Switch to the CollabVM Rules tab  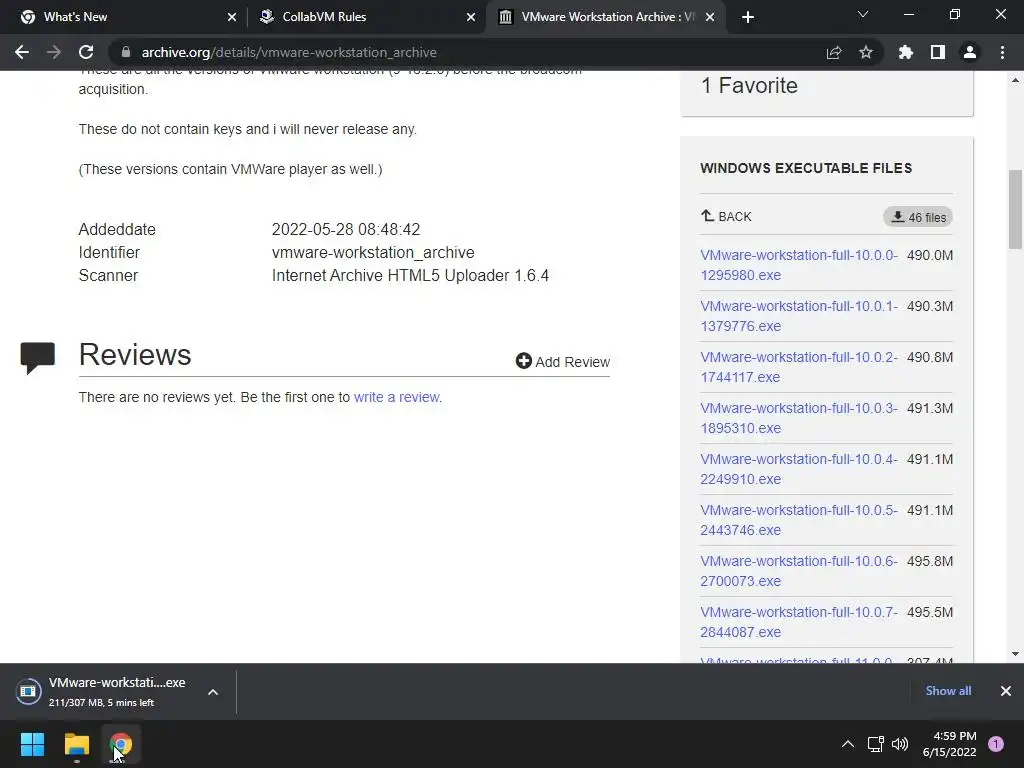[366, 17]
